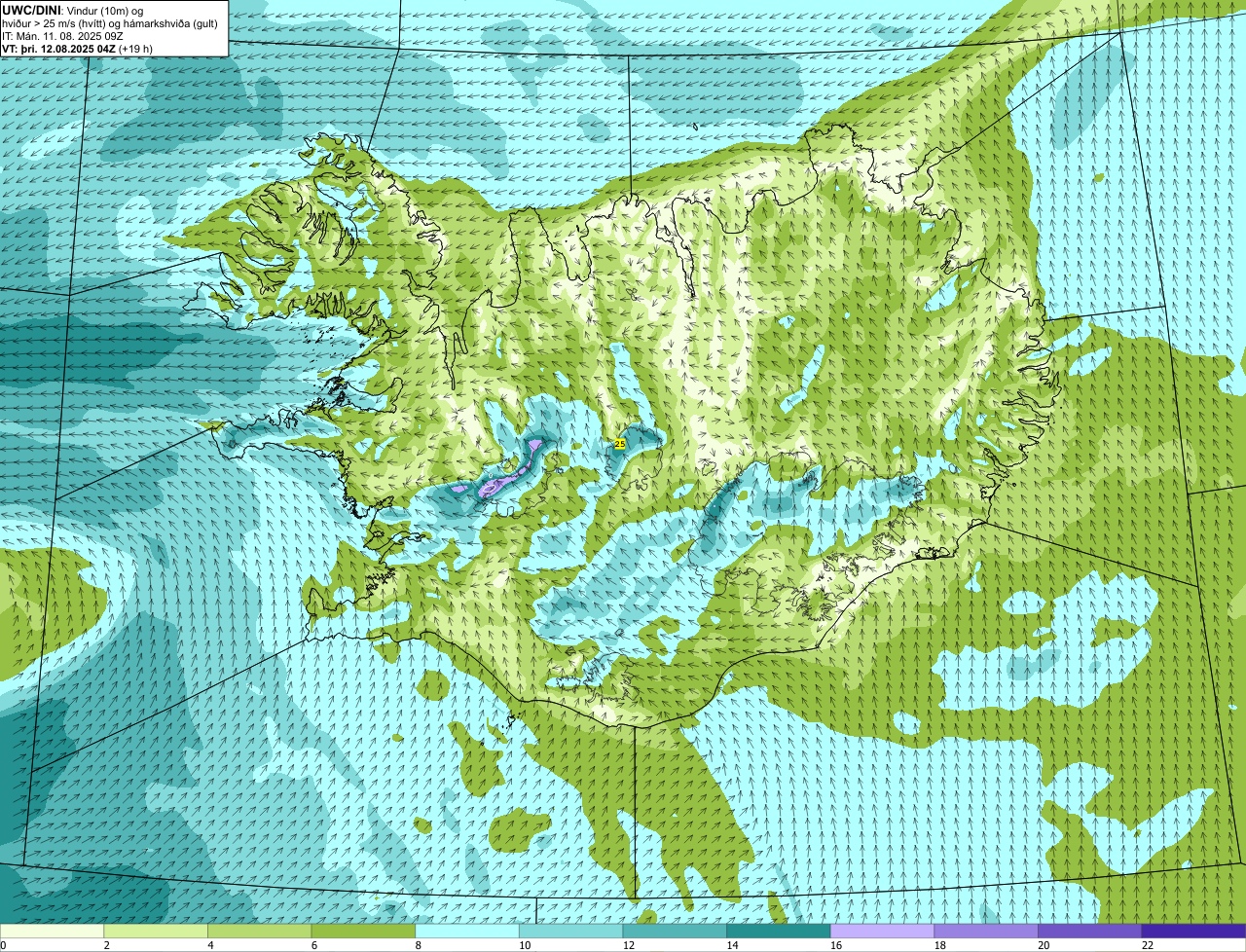Click legend scale label "10"
Viewport: 1246px width, 952px height.
(524, 945)
